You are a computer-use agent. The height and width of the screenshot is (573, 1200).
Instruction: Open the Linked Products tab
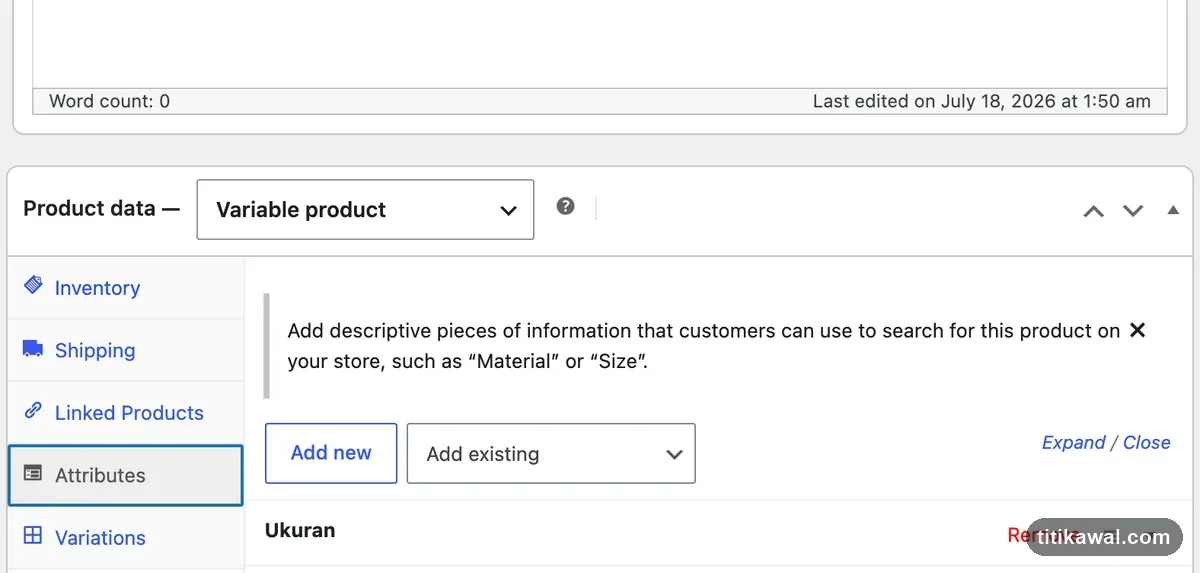pos(126,413)
